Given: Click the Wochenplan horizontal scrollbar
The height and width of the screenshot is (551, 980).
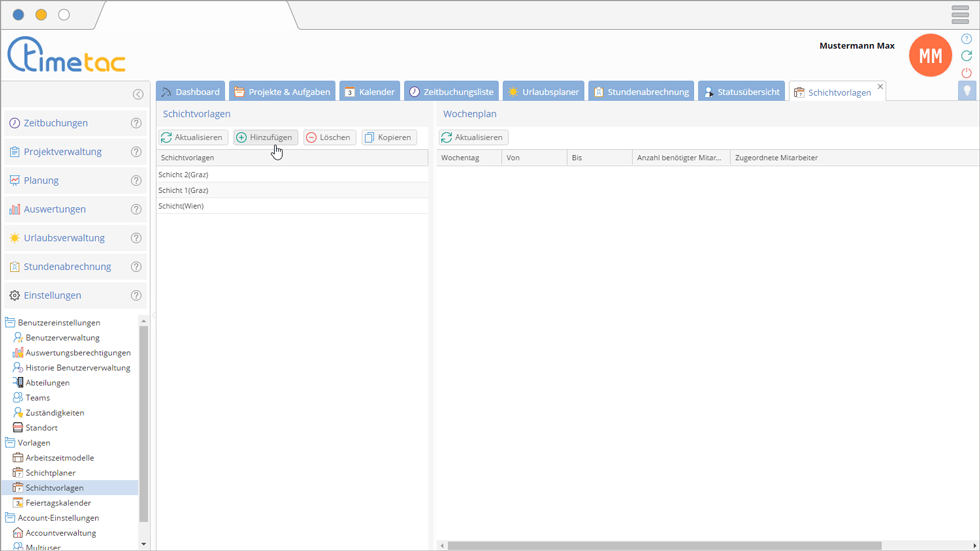Looking at the screenshot, I should (660, 546).
